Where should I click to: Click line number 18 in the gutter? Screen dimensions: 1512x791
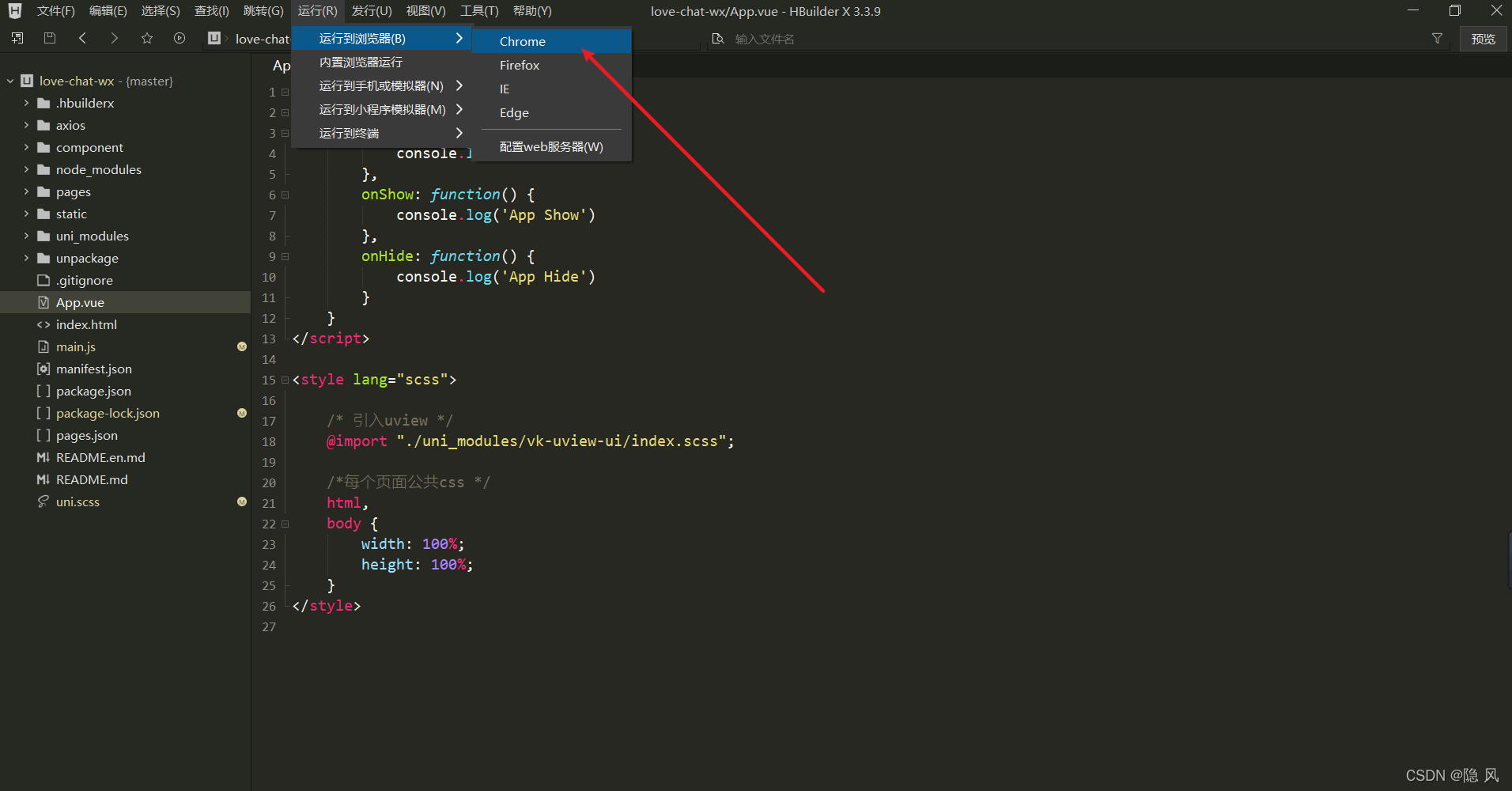269,441
